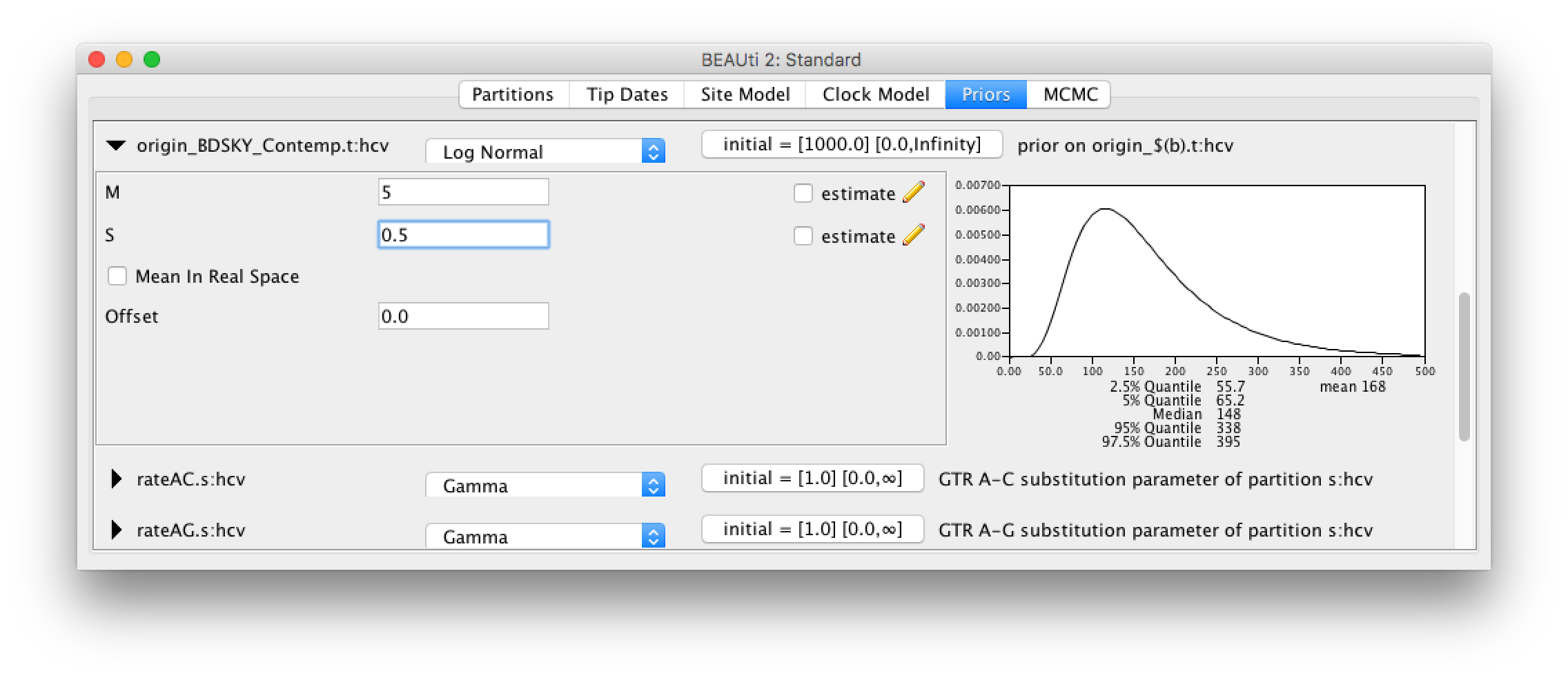
Task: Open the Log Normal distribution dropdown
Action: [x=545, y=151]
